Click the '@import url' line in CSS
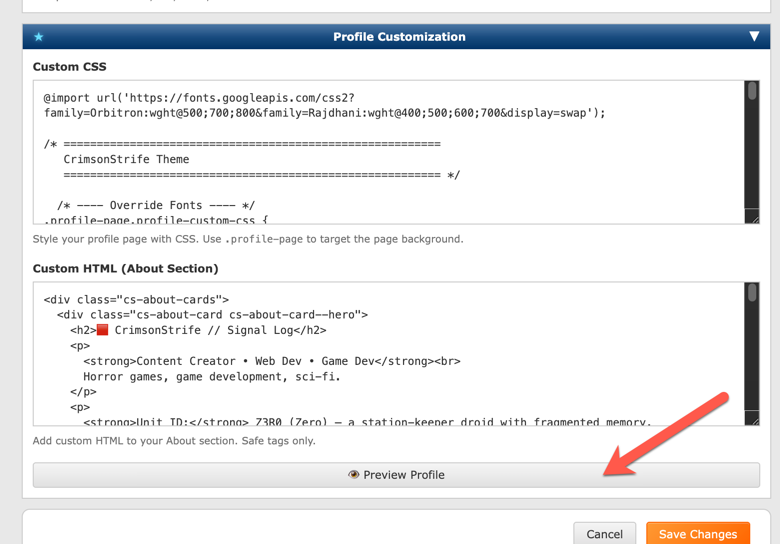The height and width of the screenshot is (544, 780). tap(199, 98)
